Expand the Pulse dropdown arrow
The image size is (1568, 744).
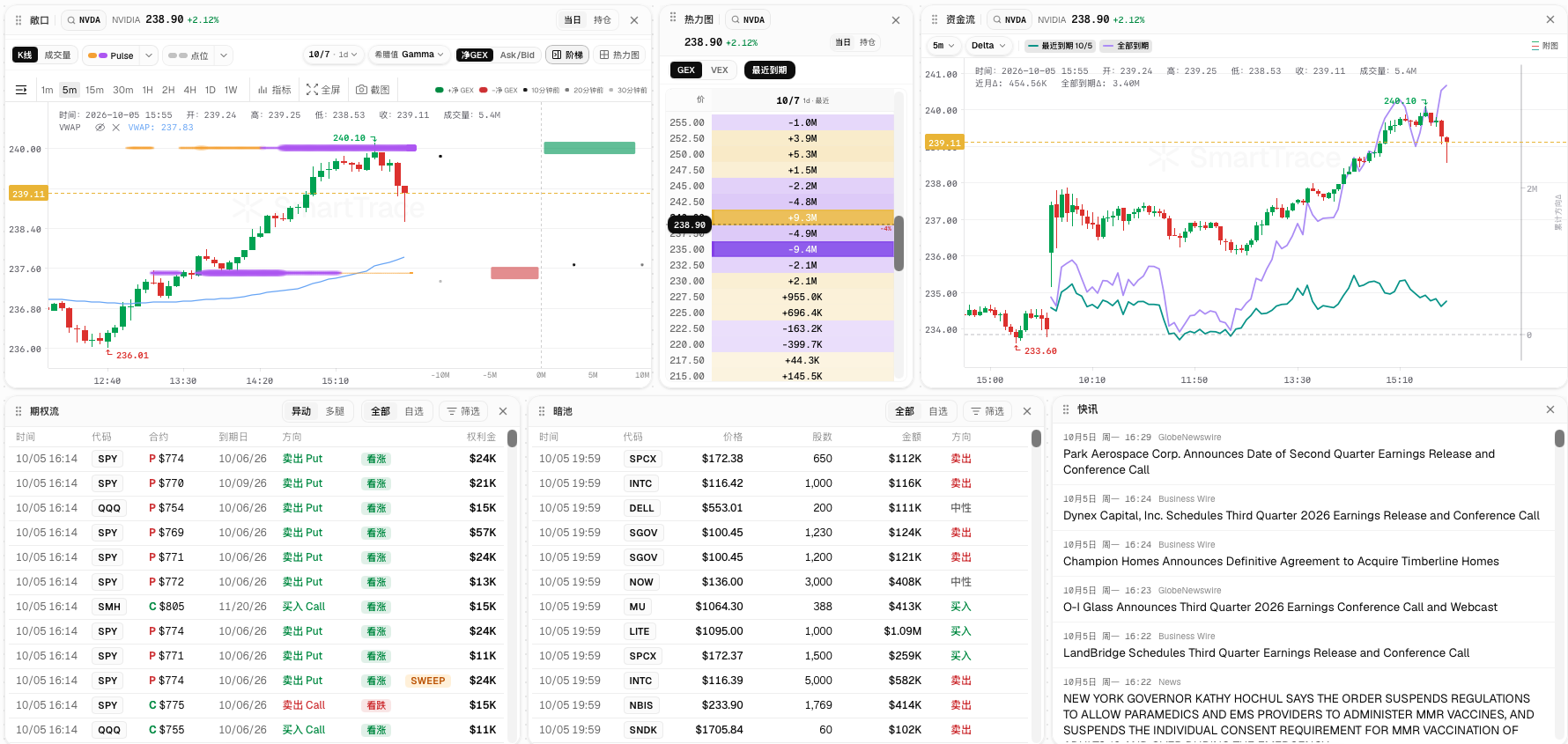click(149, 55)
